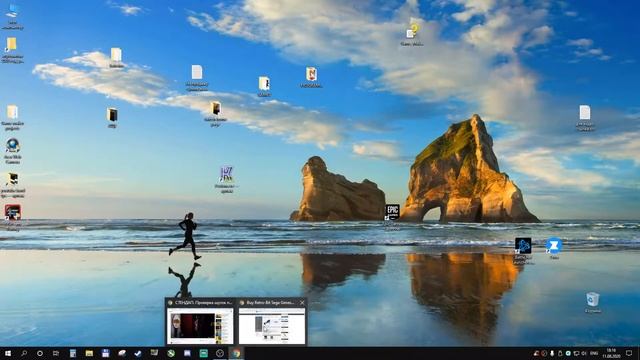Open the blue checkmark app on taskbar
This screenshot has height=360, width=640.
point(138,353)
